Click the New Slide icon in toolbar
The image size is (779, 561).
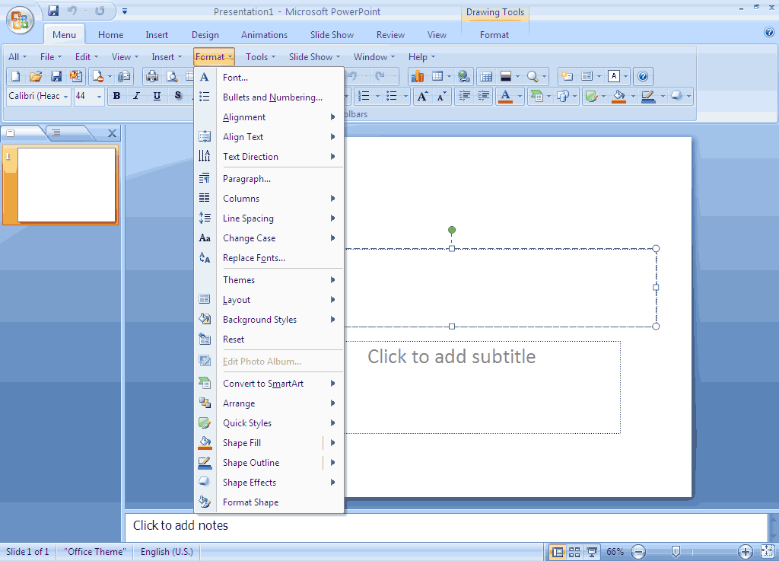coord(567,77)
